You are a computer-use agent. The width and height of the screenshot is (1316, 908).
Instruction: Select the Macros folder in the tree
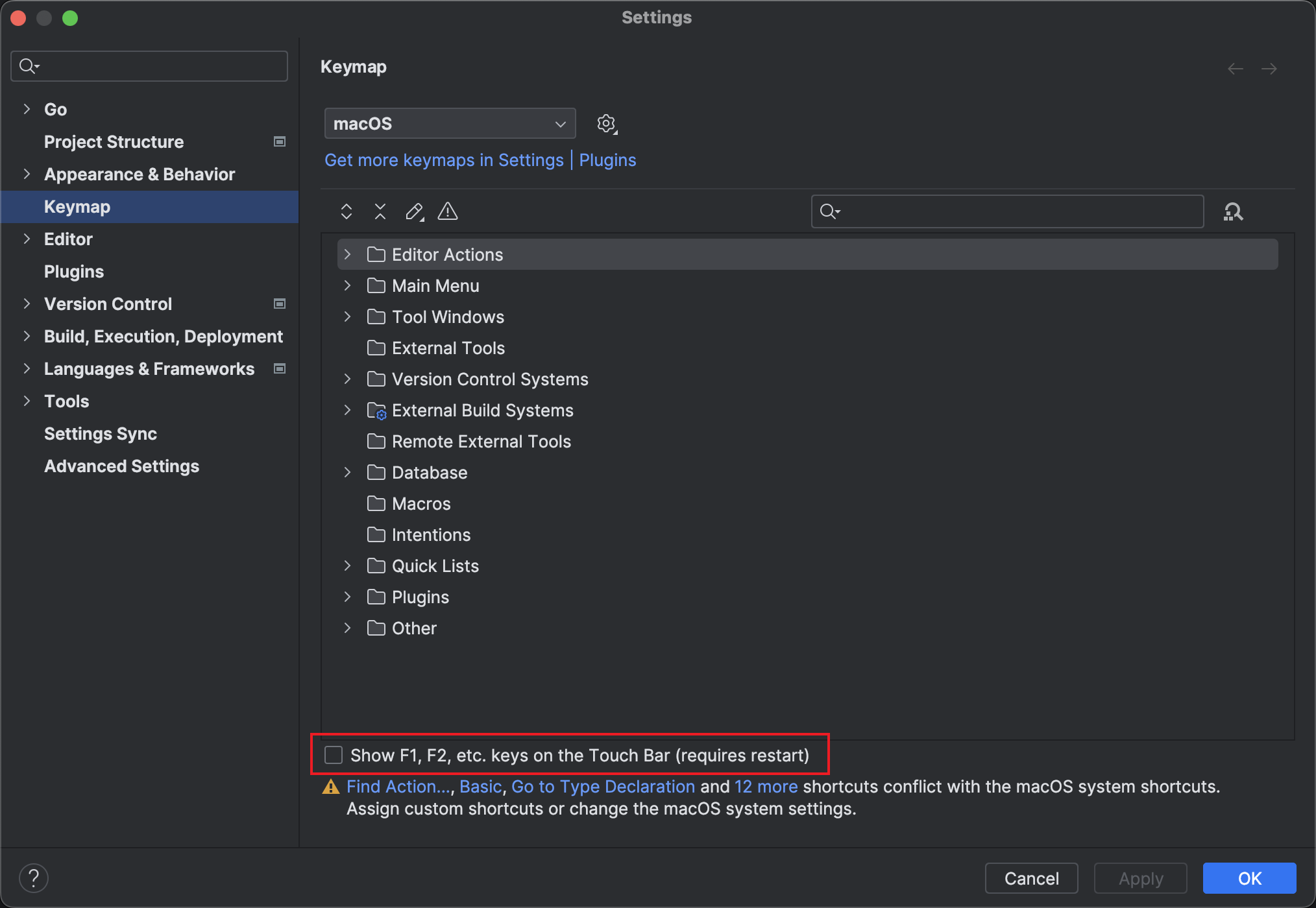(x=420, y=504)
